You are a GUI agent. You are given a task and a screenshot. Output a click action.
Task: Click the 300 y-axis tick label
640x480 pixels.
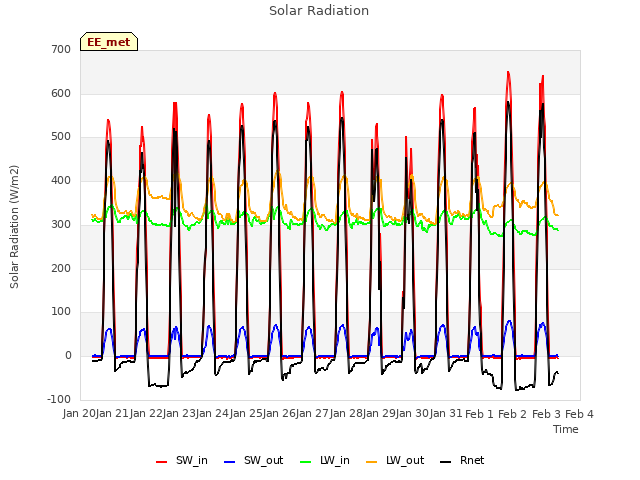pyautogui.click(x=61, y=224)
